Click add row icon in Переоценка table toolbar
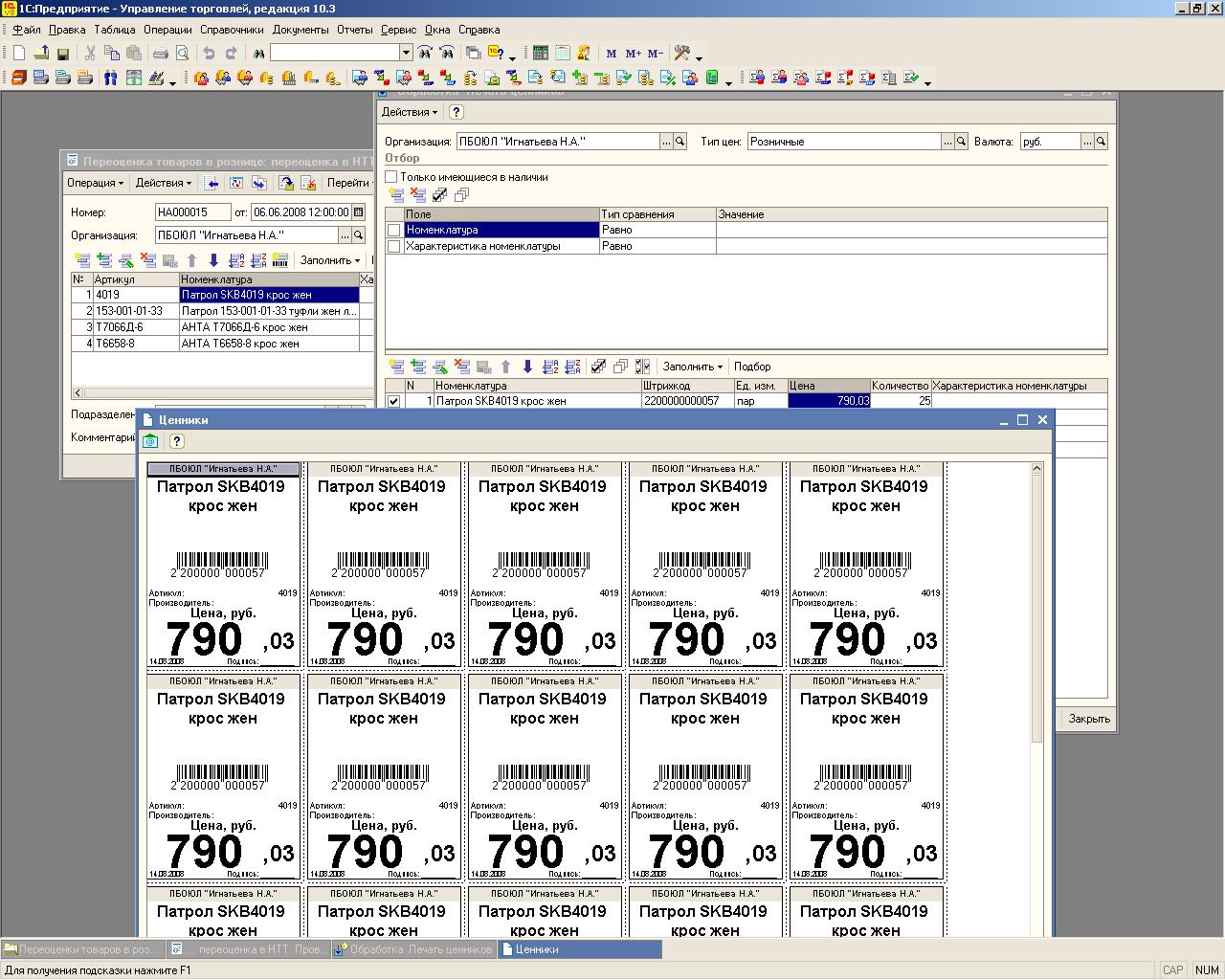 coord(82,260)
